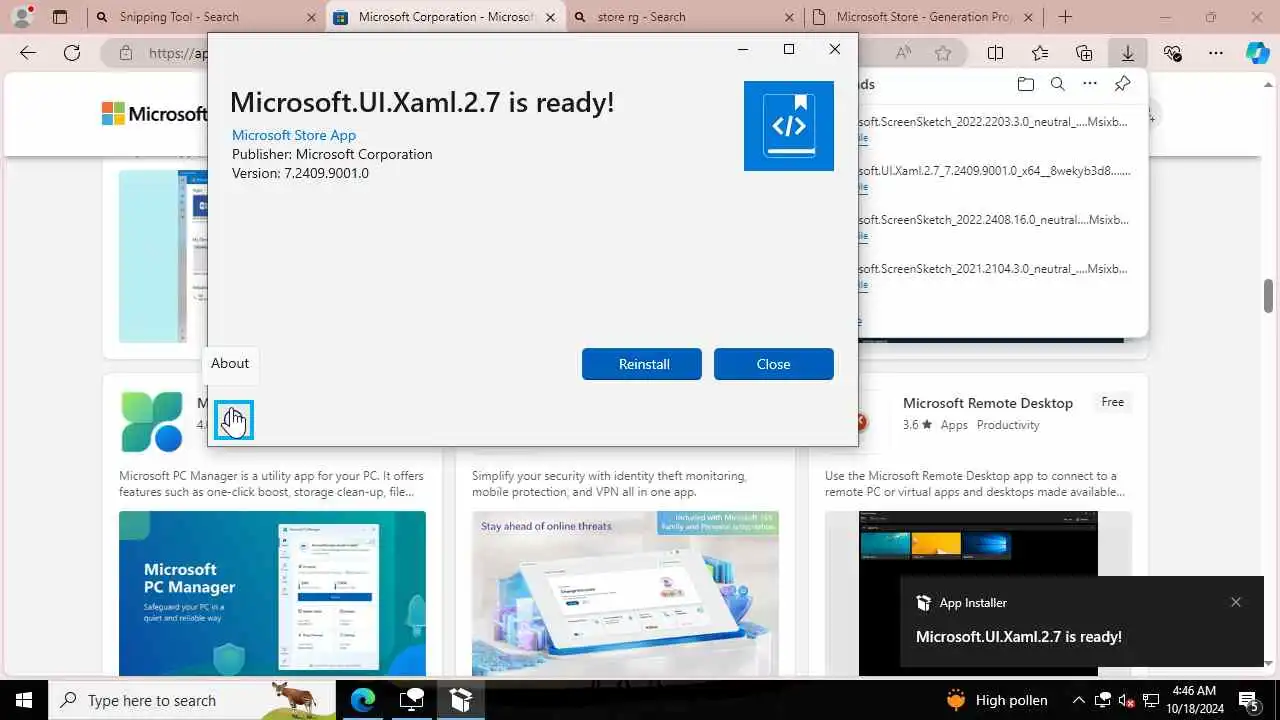Open Remote Desktop dark screenshot thumbnail
Viewport: 1280px width, 720px height.
[x=978, y=593]
